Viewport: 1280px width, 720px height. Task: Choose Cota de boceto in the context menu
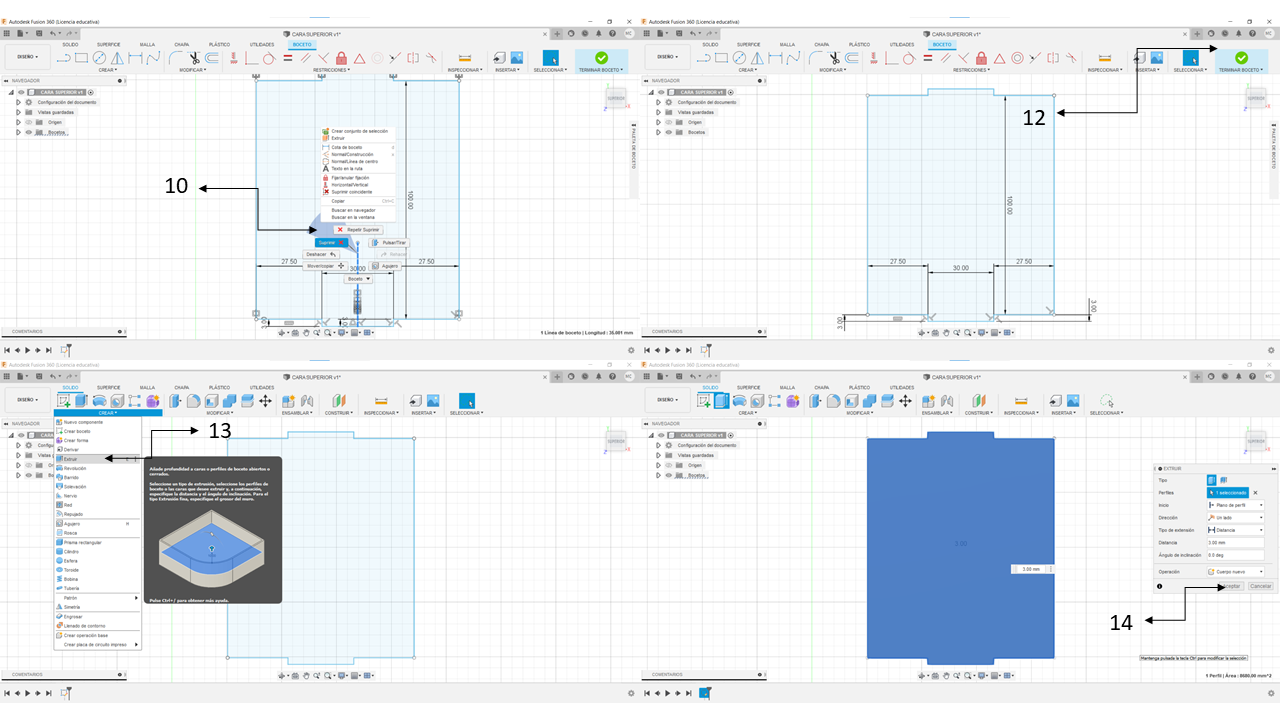coord(357,147)
